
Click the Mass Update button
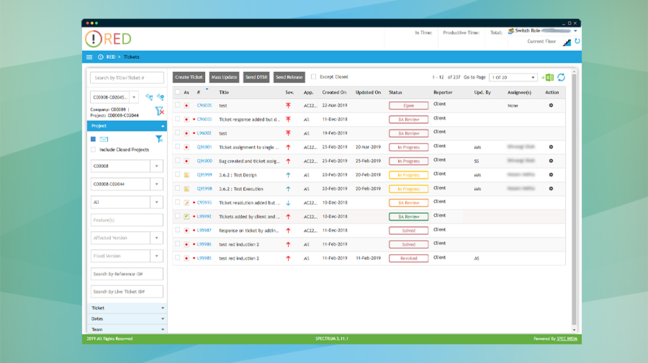point(224,77)
